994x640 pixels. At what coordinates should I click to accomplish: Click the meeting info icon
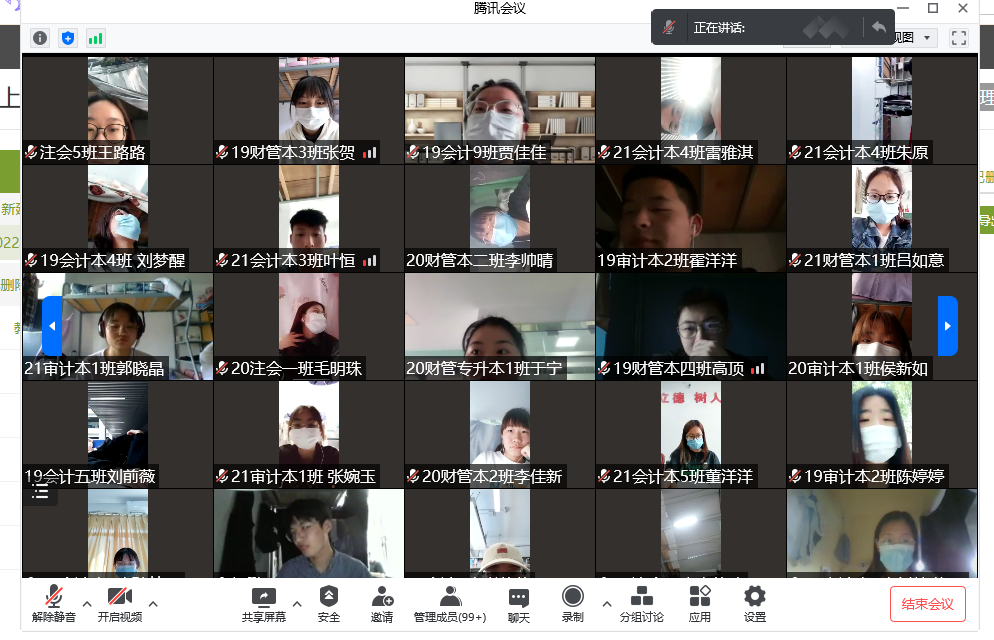pos(40,38)
